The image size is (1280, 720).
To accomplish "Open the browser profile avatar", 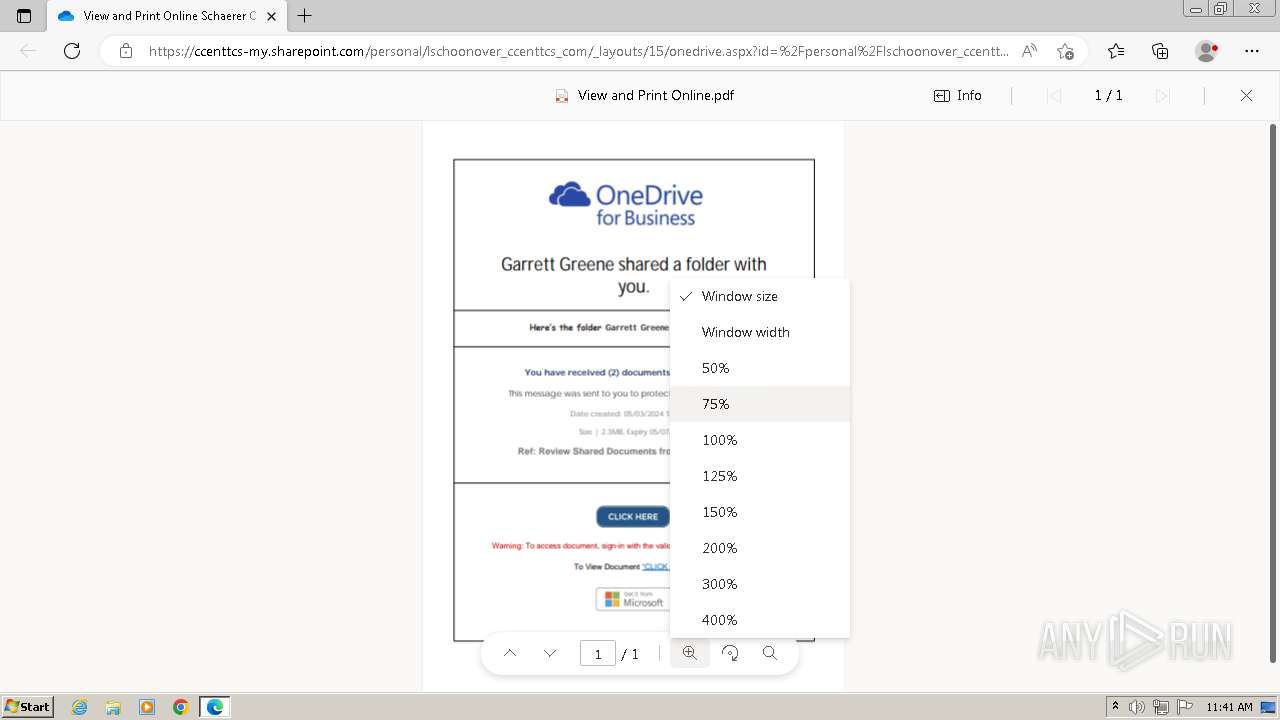I will (1207, 51).
